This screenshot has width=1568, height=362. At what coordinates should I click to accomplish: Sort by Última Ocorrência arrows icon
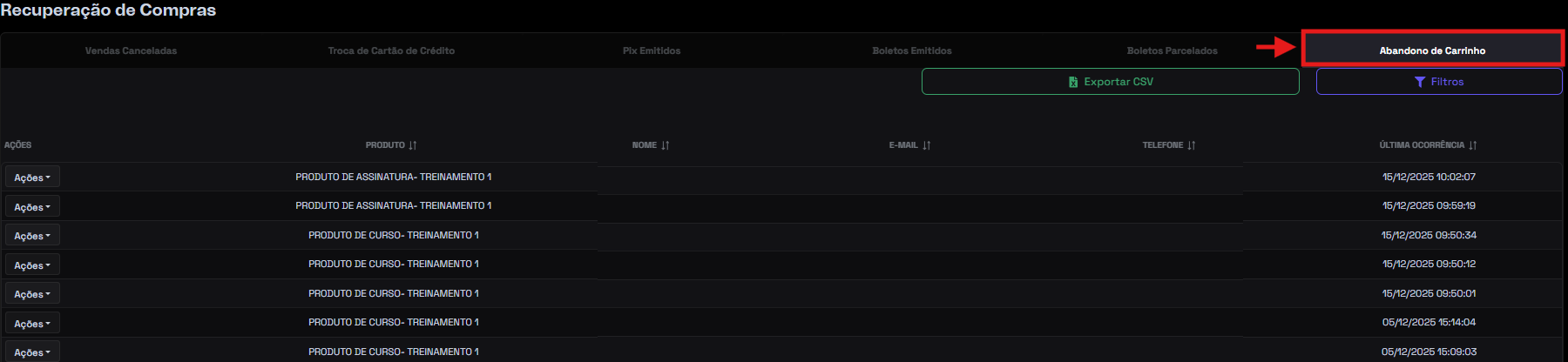tap(1473, 145)
